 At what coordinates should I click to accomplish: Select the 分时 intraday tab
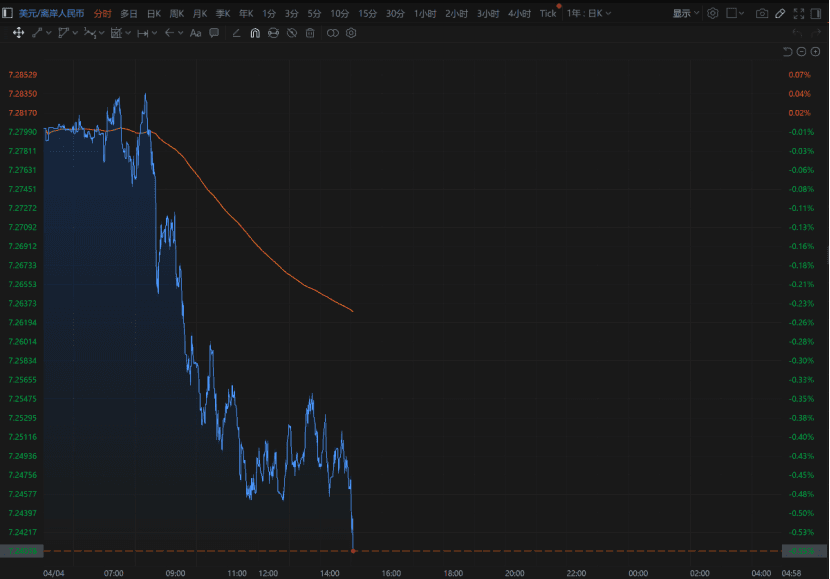pyautogui.click(x=103, y=14)
